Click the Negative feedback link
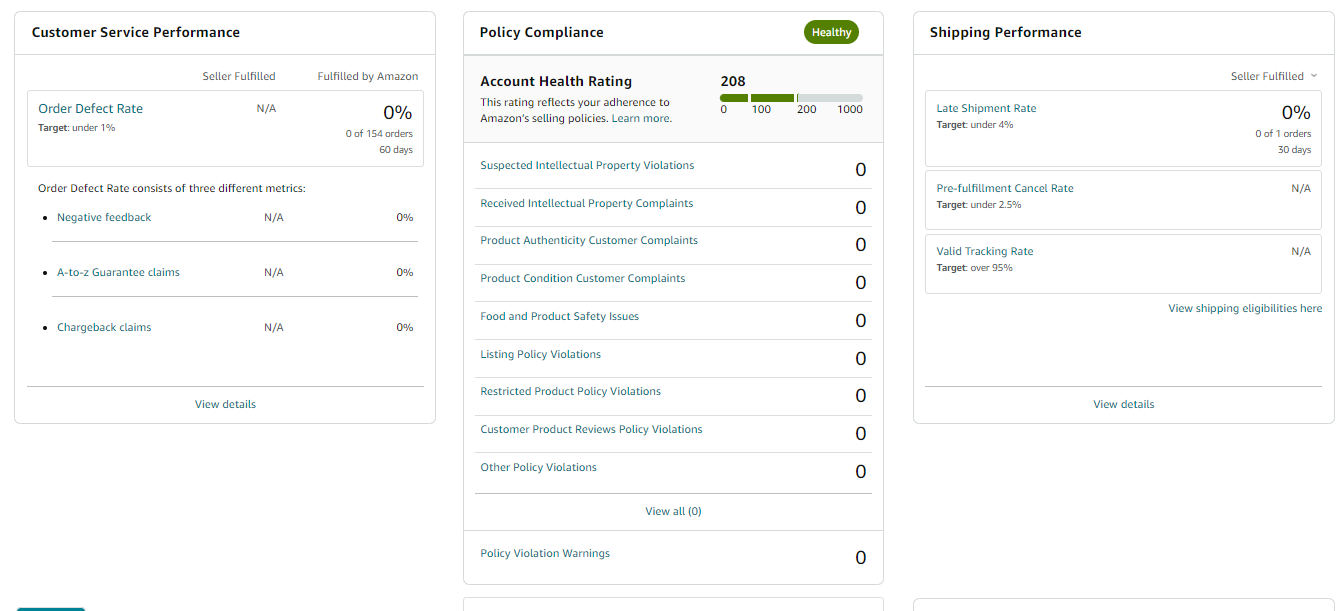This screenshot has height=611, width=1340. point(104,217)
